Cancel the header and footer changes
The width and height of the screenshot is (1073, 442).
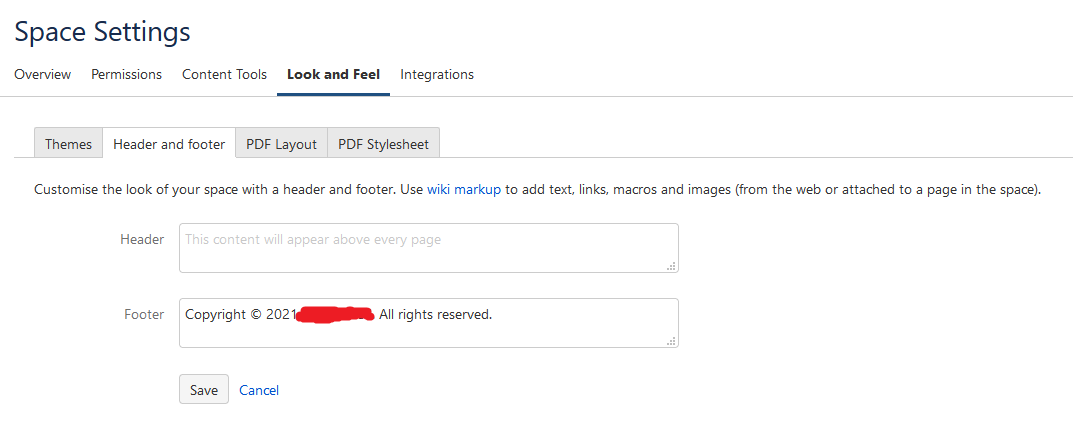(259, 390)
